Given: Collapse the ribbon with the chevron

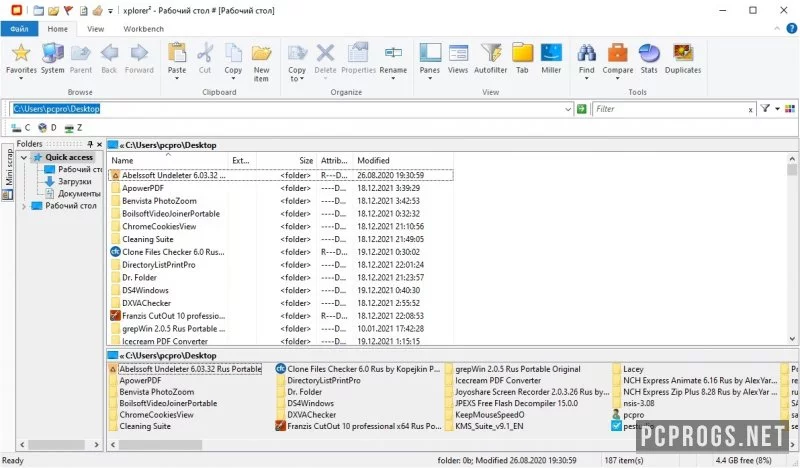Looking at the screenshot, I should 777,29.
